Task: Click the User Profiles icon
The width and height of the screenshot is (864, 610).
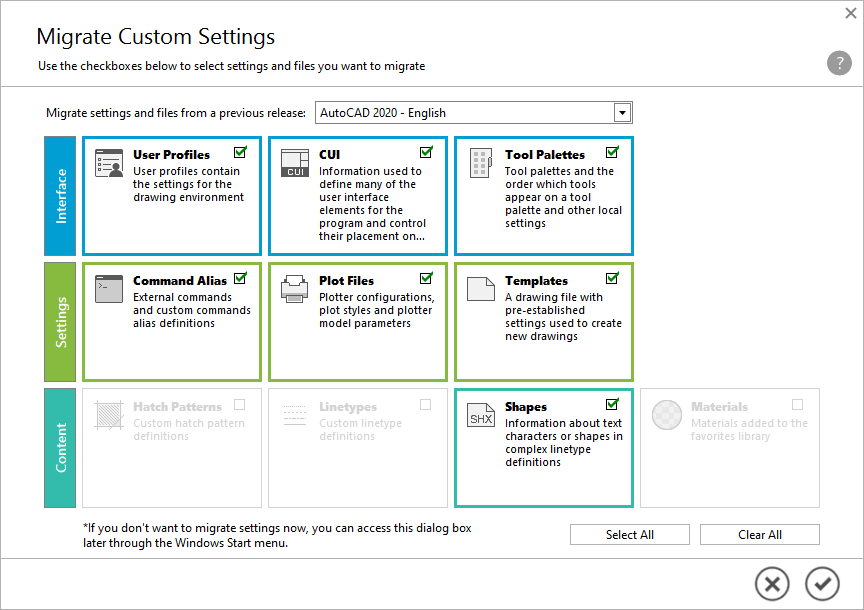Action: (109, 163)
